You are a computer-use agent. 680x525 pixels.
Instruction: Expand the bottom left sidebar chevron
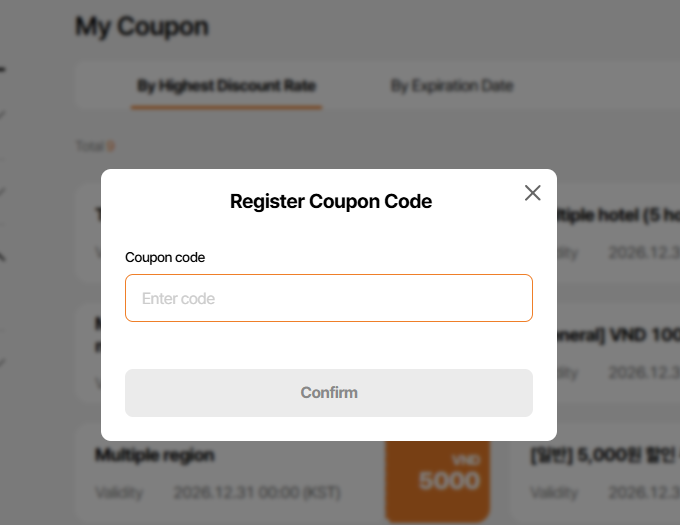(x=2, y=360)
